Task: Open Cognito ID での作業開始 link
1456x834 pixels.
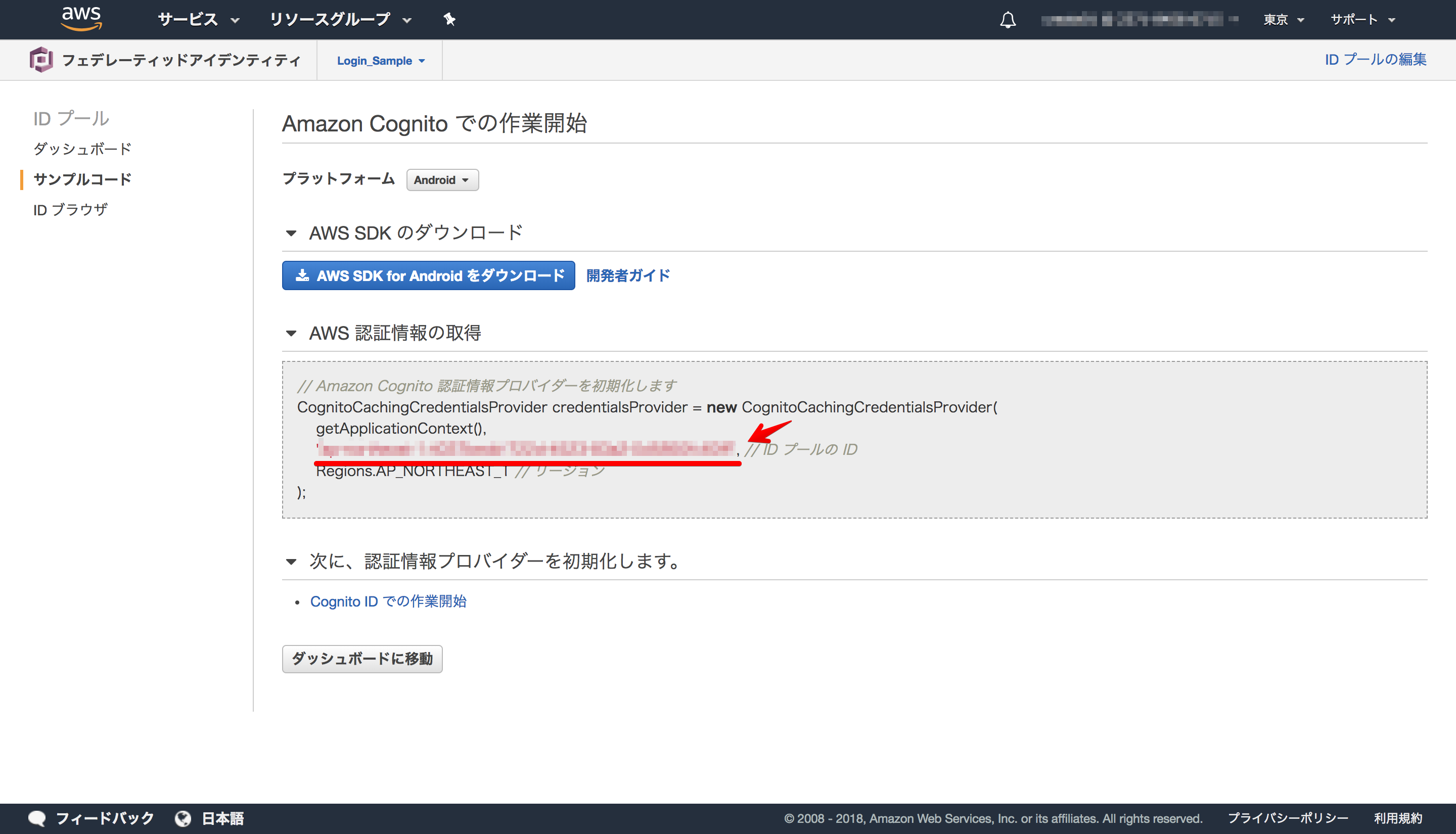Action: point(388,601)
